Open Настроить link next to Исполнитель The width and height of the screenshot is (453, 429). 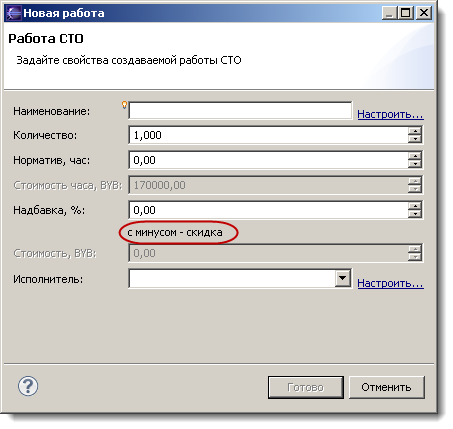click(390, 283)
